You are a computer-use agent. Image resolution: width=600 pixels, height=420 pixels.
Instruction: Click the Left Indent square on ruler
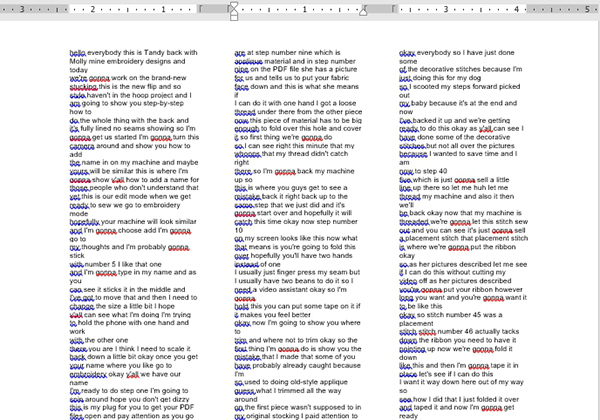234,18
